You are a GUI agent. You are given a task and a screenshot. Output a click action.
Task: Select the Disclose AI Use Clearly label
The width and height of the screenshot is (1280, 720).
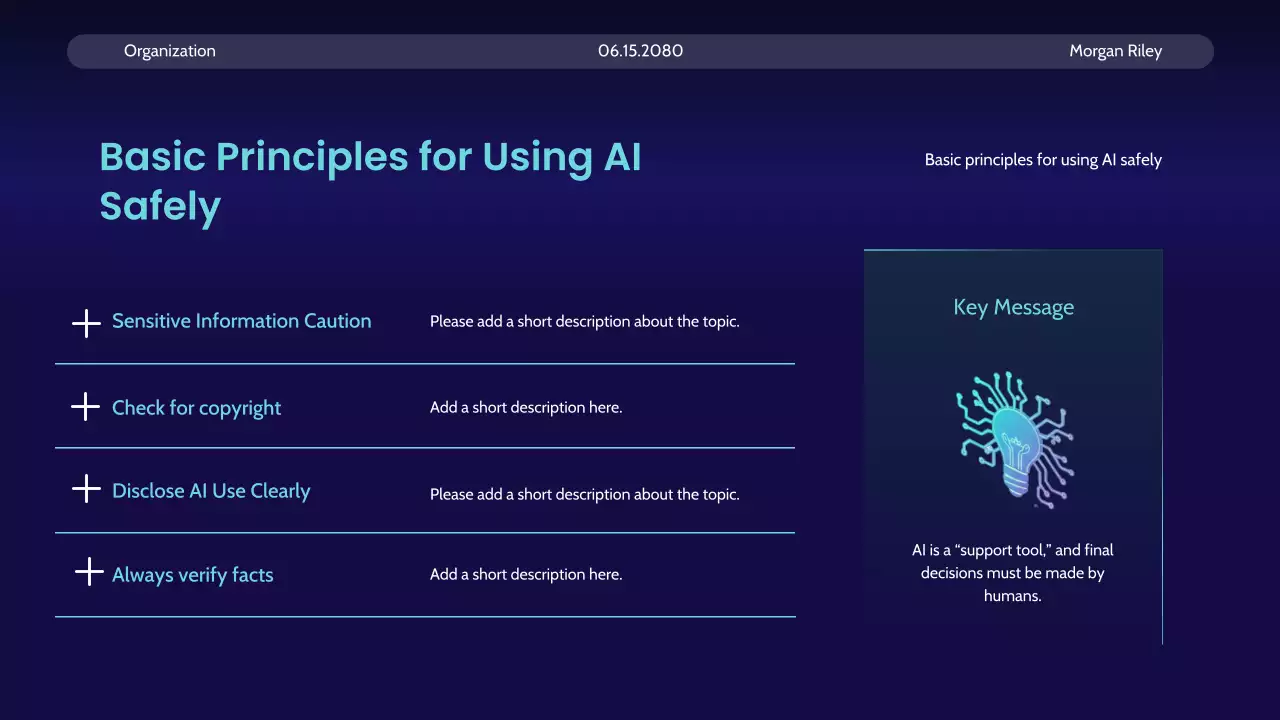point(211,491)
